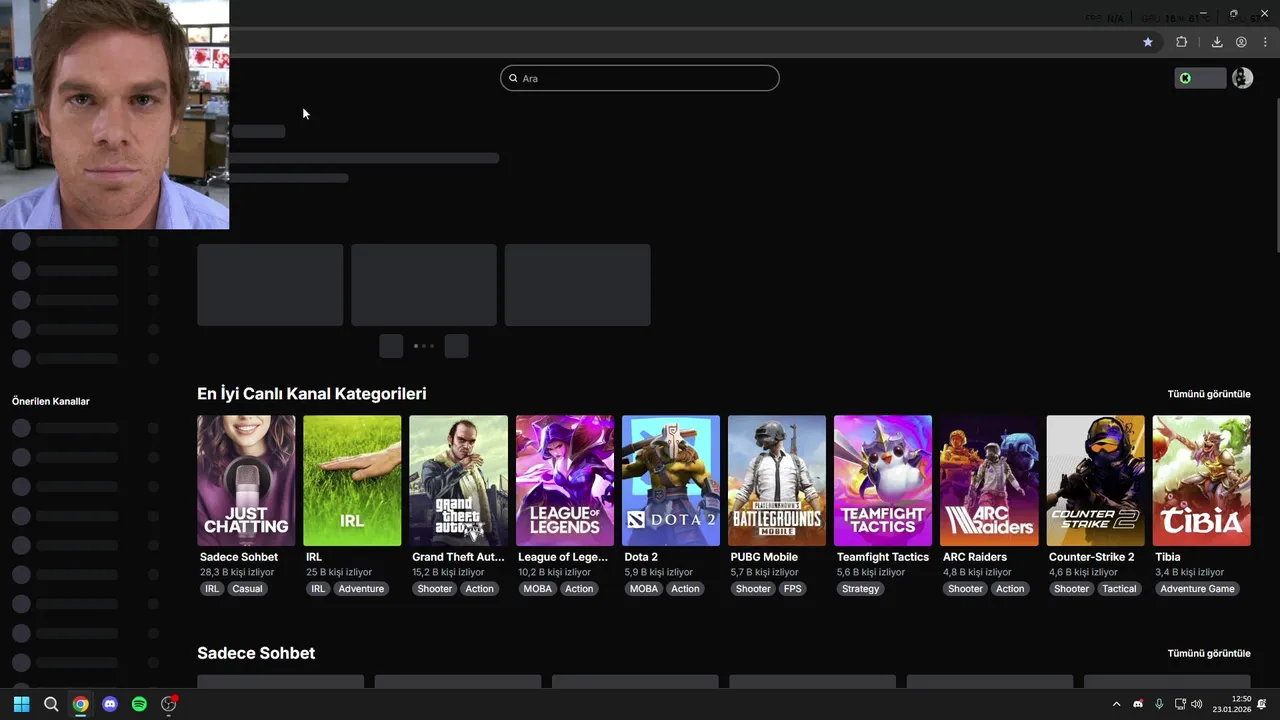The image size is (1280, 720).
Task: Select the Adventure tag under IRL
Action: click(x=361, y=589)
